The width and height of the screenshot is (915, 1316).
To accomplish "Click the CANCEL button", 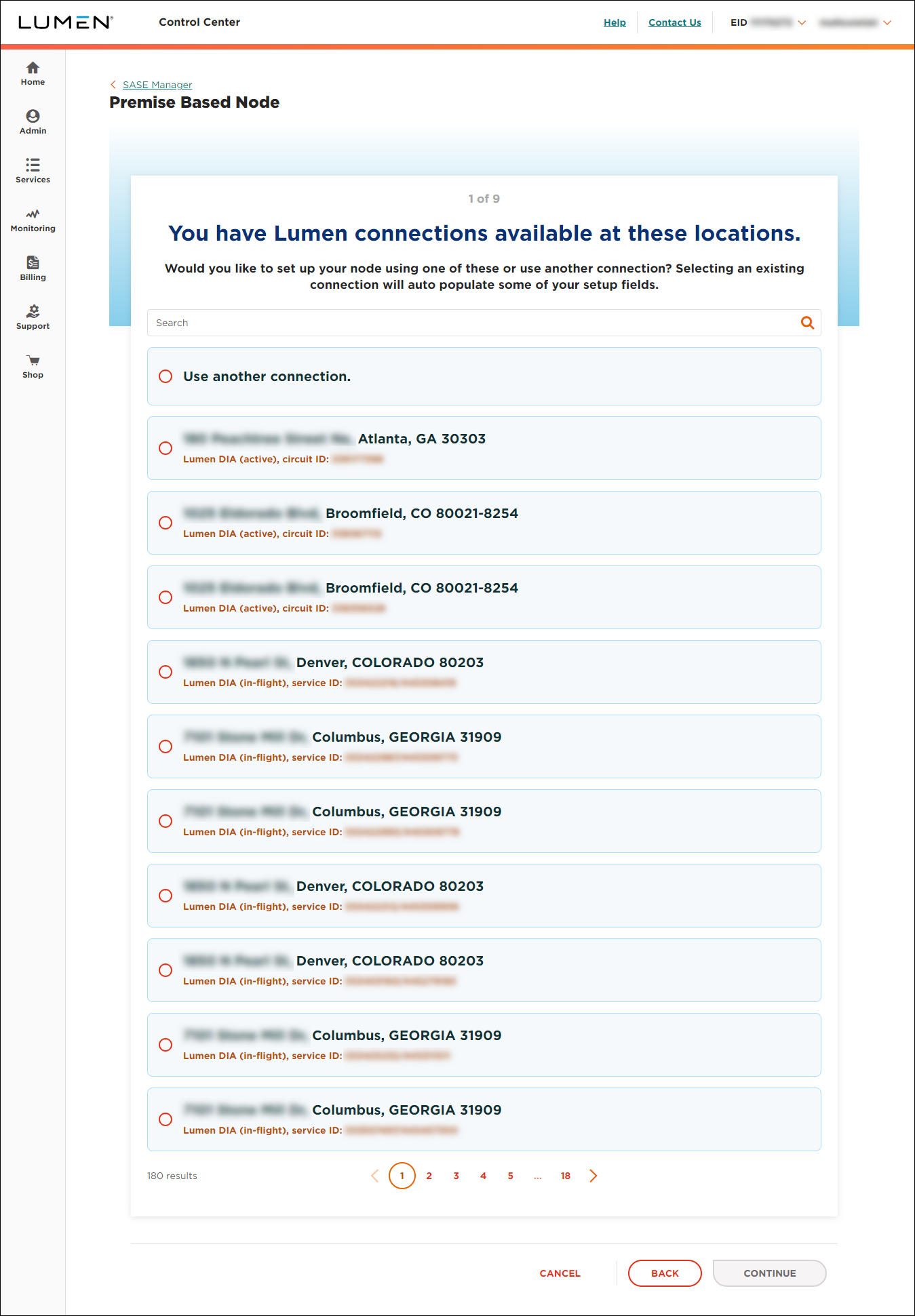I will coord(560,1273).
